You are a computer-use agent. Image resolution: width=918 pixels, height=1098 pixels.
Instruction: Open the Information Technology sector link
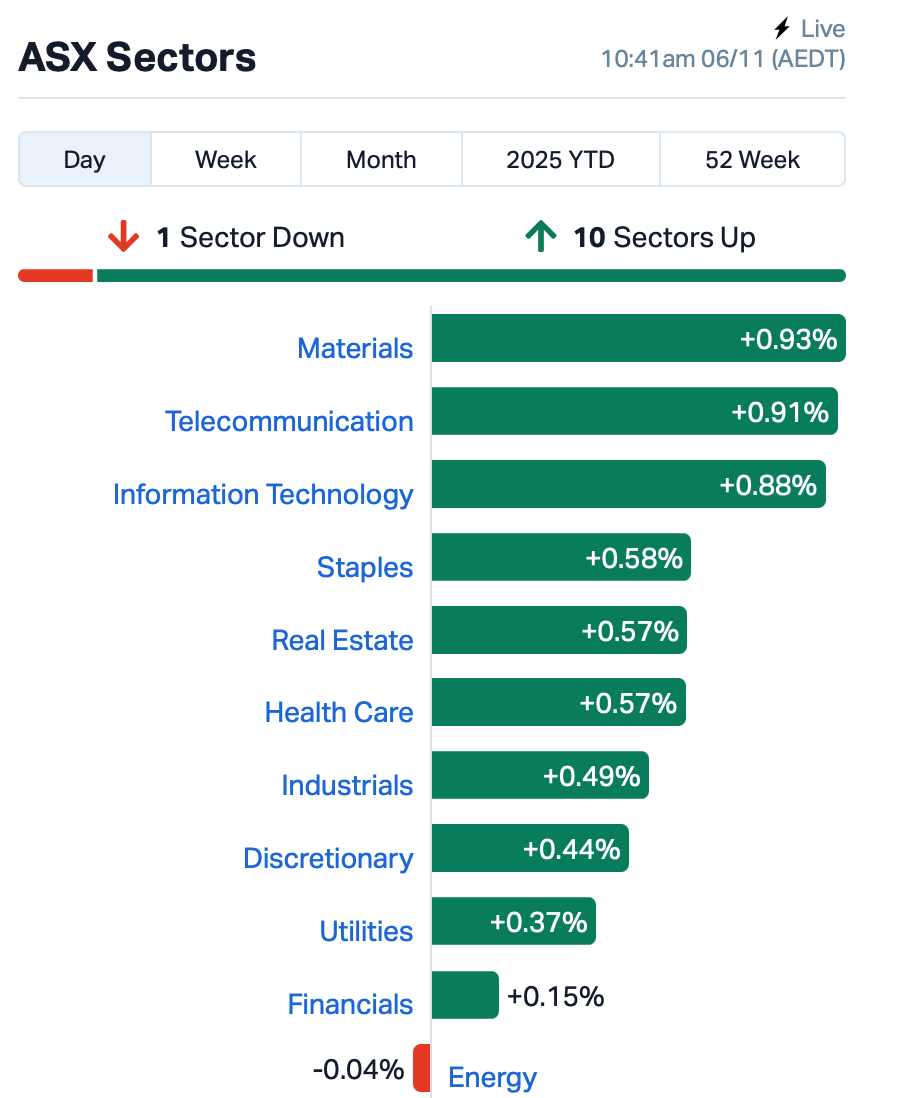tap(263, 494)
